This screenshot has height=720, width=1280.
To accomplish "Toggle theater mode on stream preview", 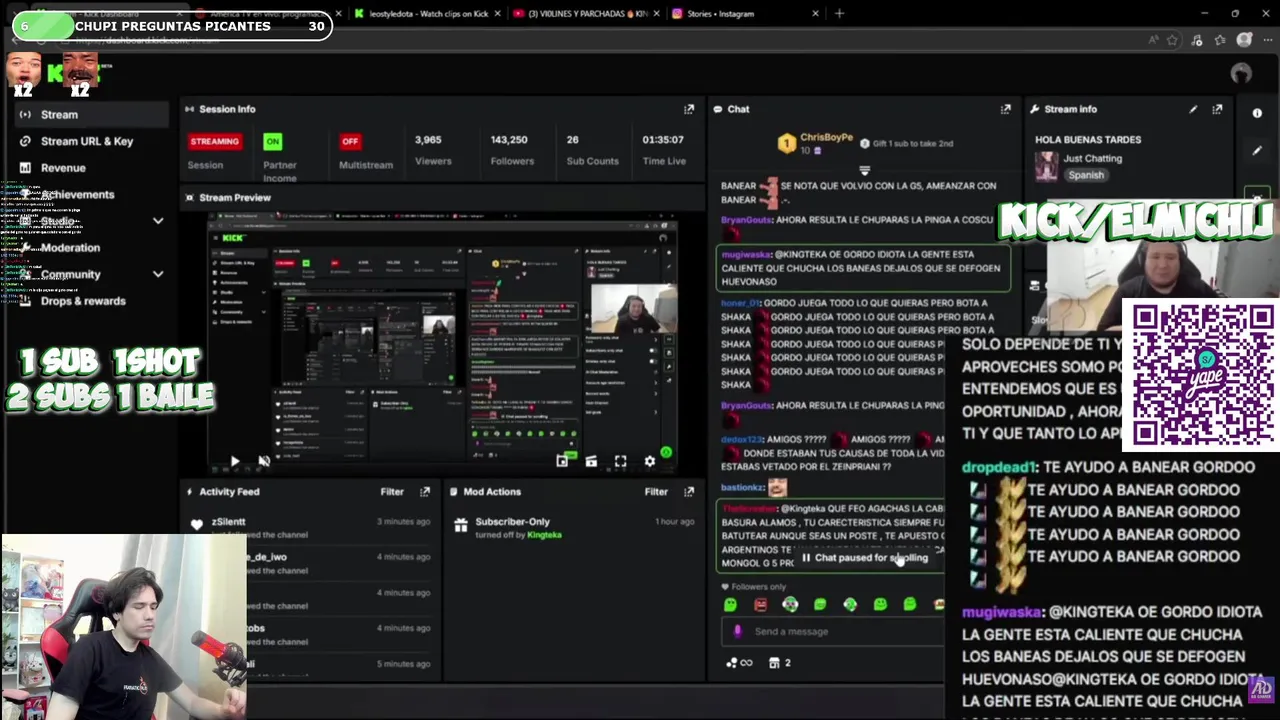I will [x=591, y=461].
